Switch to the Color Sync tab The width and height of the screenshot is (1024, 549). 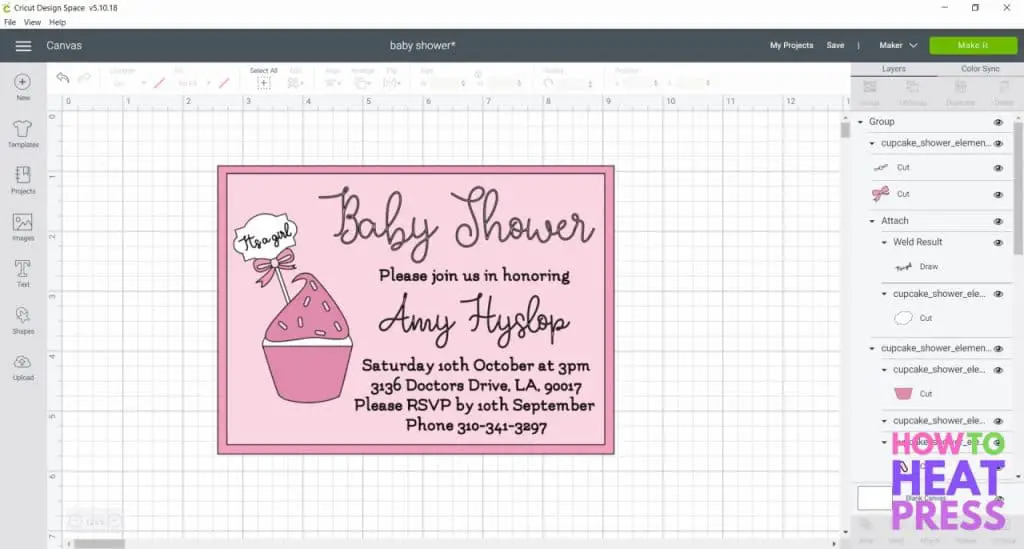[980, 69]
